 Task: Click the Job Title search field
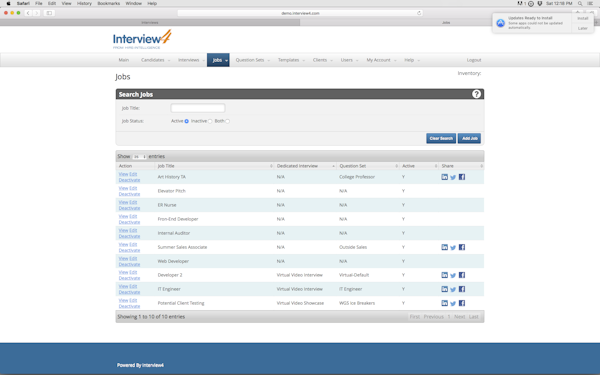(x=198, y=108)
